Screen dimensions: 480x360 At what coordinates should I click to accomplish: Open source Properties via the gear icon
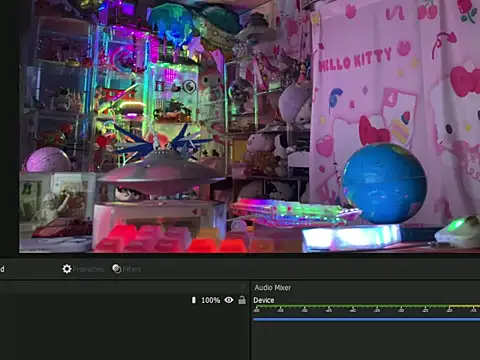pyautogui.click(x=67, y=269)
